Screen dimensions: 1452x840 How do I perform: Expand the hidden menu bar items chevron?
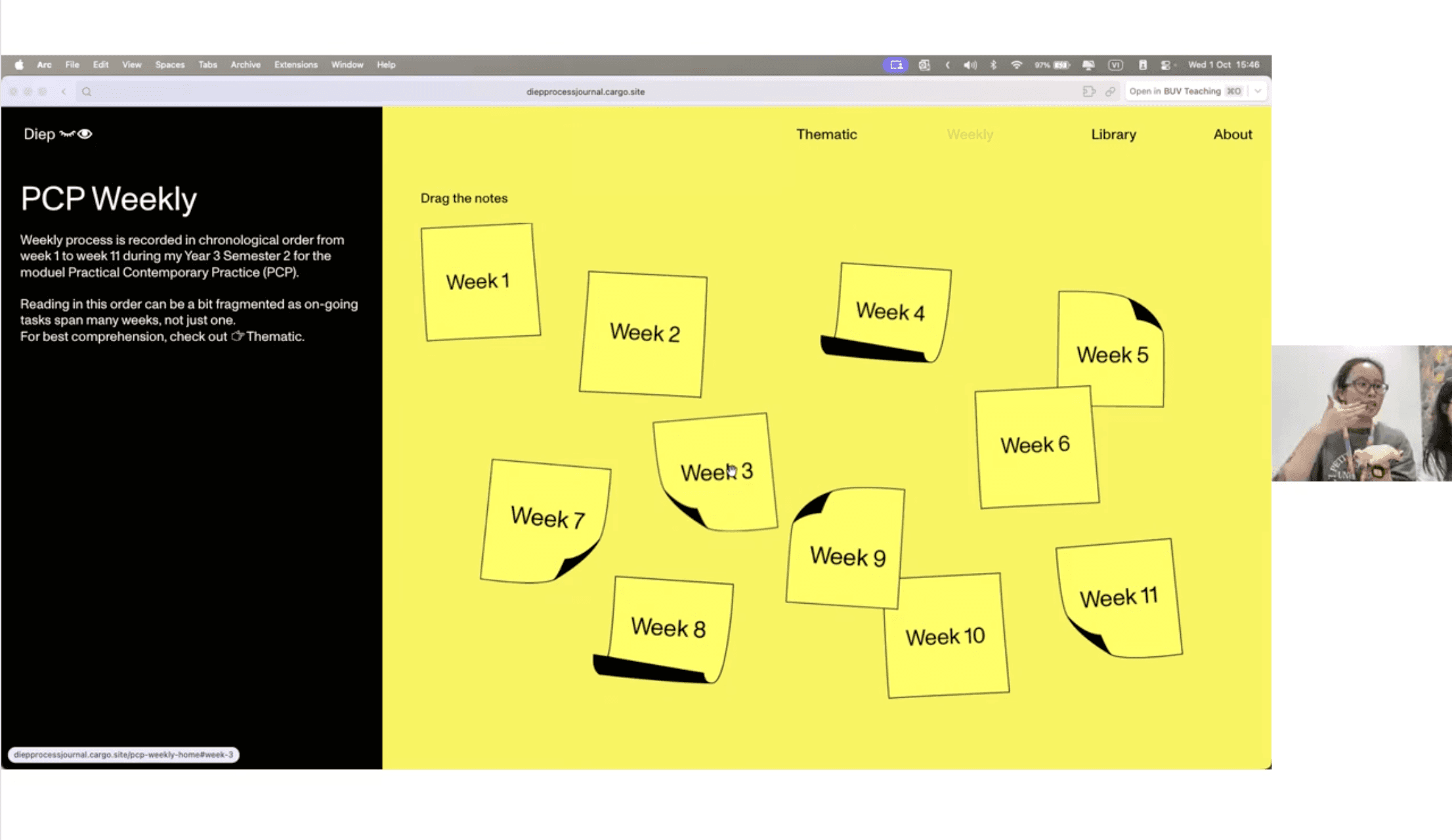tap(947, 64)
